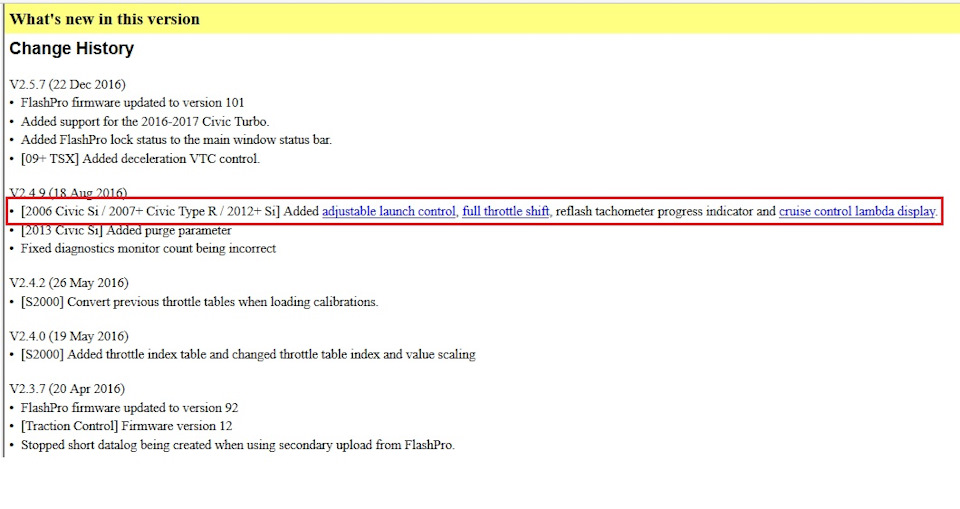This screenshot has width=960, height=509.
Task: Click the deceleration VTC control entry
Action: [140, 159]
